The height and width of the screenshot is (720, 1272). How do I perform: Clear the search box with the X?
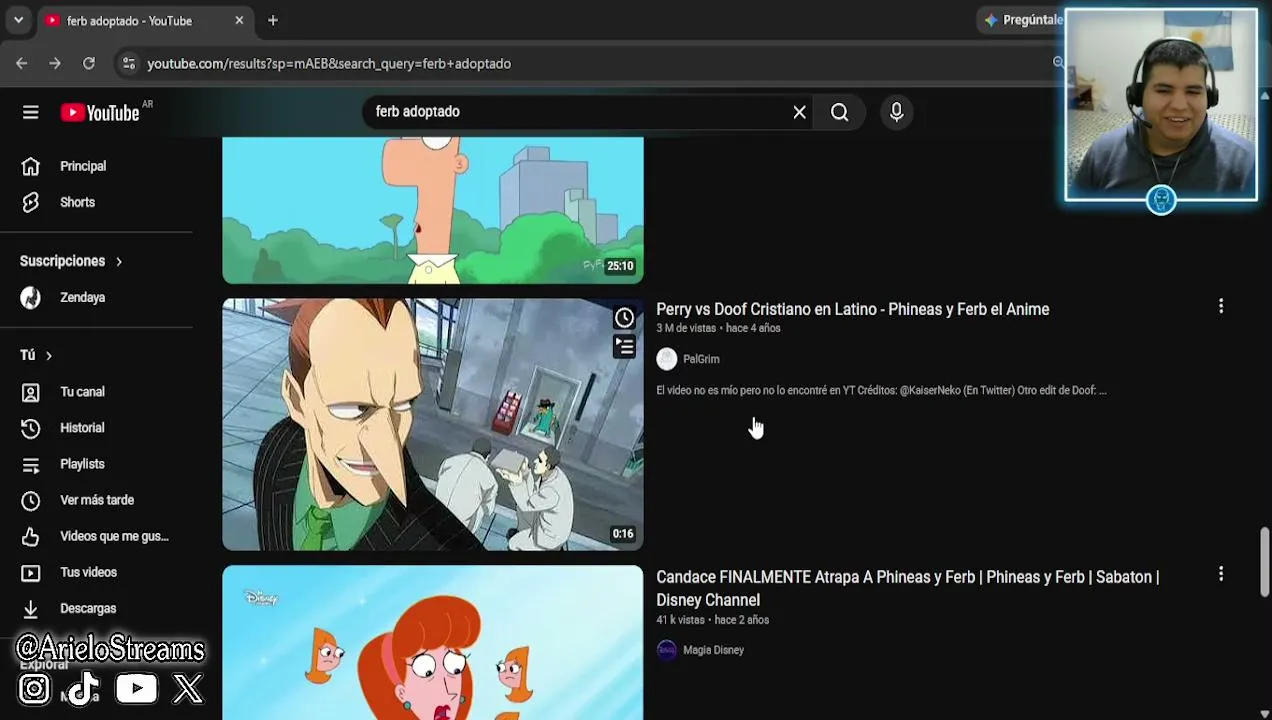click(x=799, y=112)
